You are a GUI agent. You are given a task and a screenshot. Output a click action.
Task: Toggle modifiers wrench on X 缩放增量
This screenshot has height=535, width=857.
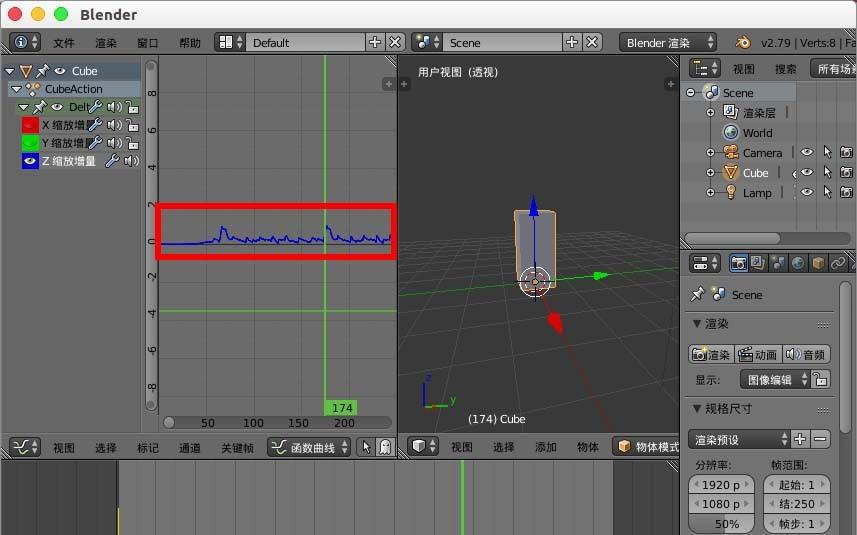[95, 125]
